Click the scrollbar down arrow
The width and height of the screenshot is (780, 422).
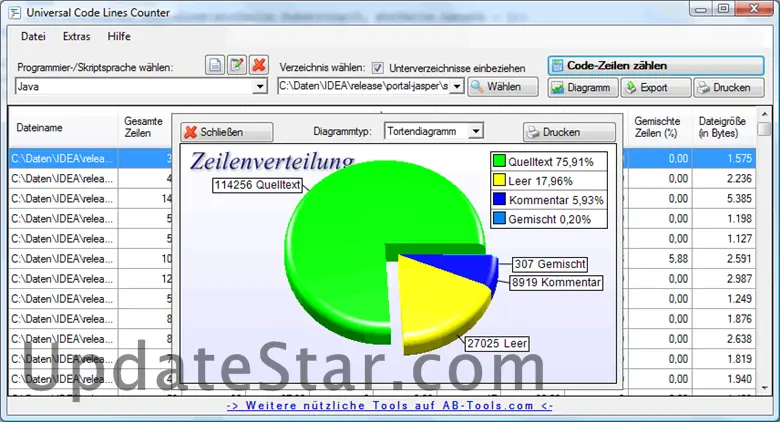[764, 388]
